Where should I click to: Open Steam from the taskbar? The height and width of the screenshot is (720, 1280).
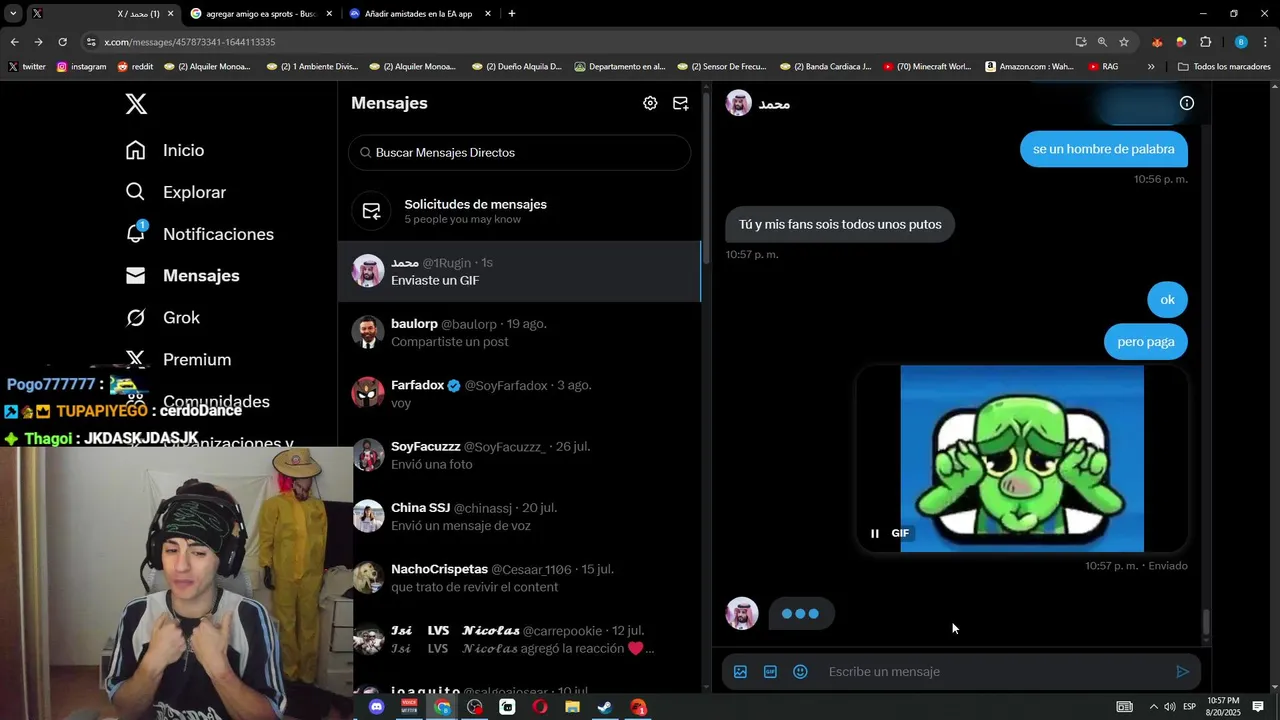605,707
